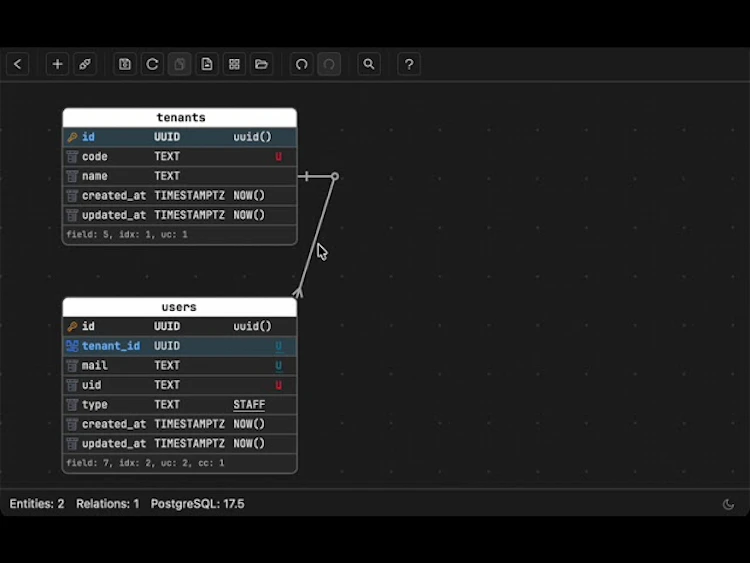Image resolution: width=750 pixels, height=563 pixels.
Task: Click the key icon in tenants id row
Action: (72, 137)
